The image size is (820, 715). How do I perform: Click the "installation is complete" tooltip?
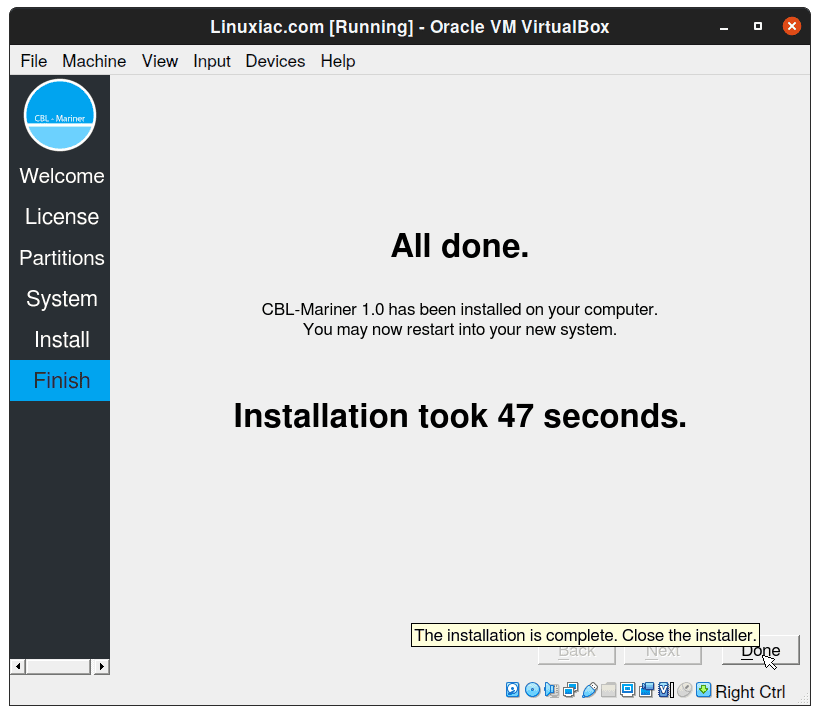pyautogui.click(x=585, y=635)
